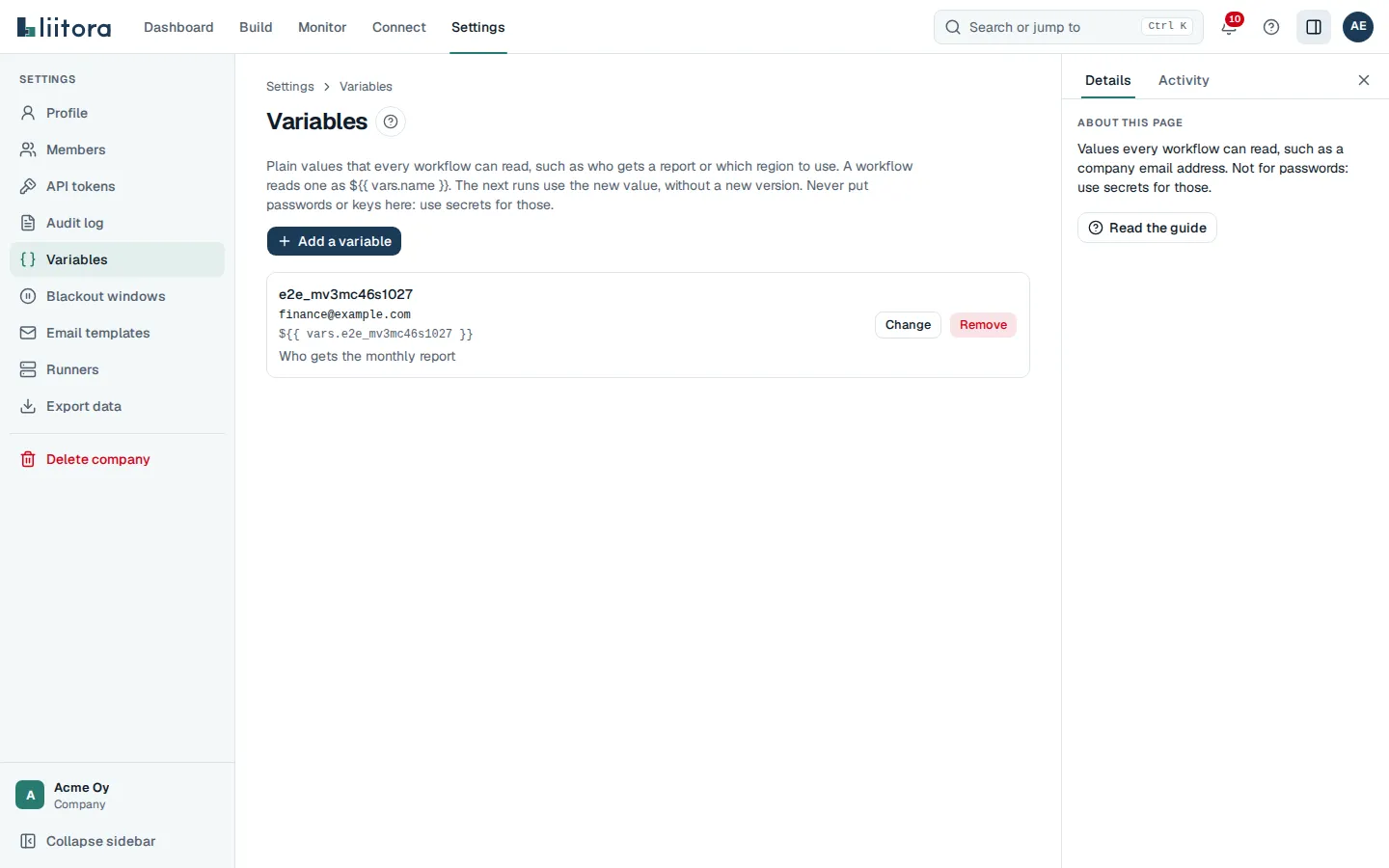The image size is (1389, 868).
Task: Open the Export data page
Action: pos(117,406)
